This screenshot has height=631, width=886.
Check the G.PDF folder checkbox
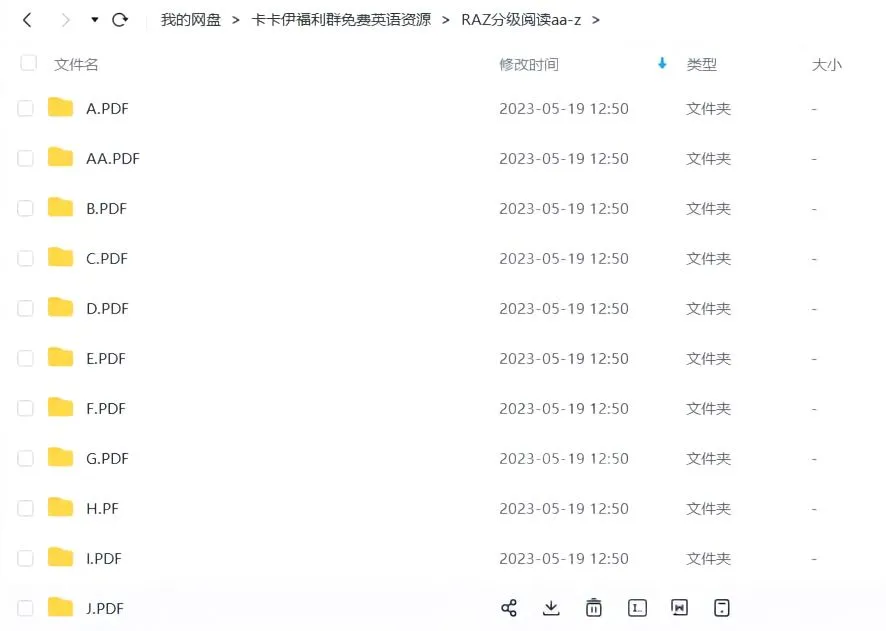point(25,458)
